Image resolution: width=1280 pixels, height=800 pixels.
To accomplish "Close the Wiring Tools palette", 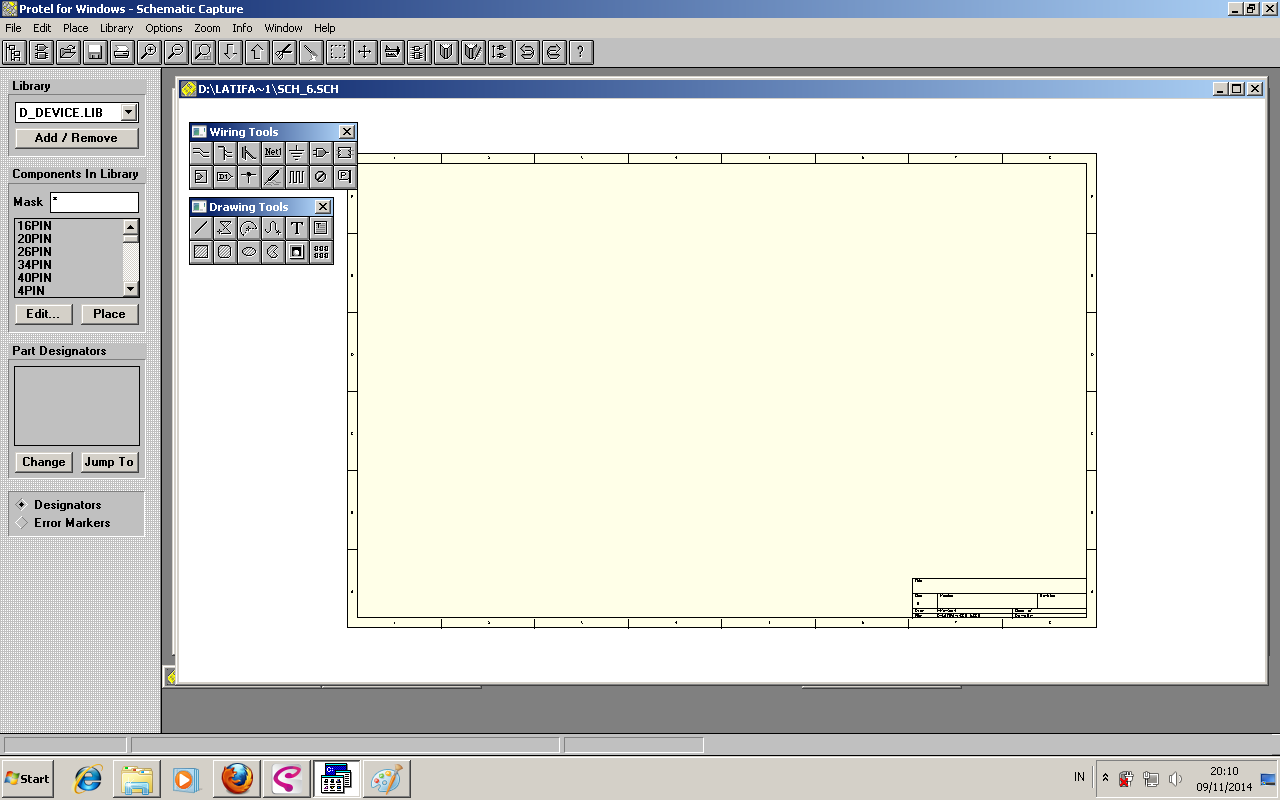I will (346, 132).
